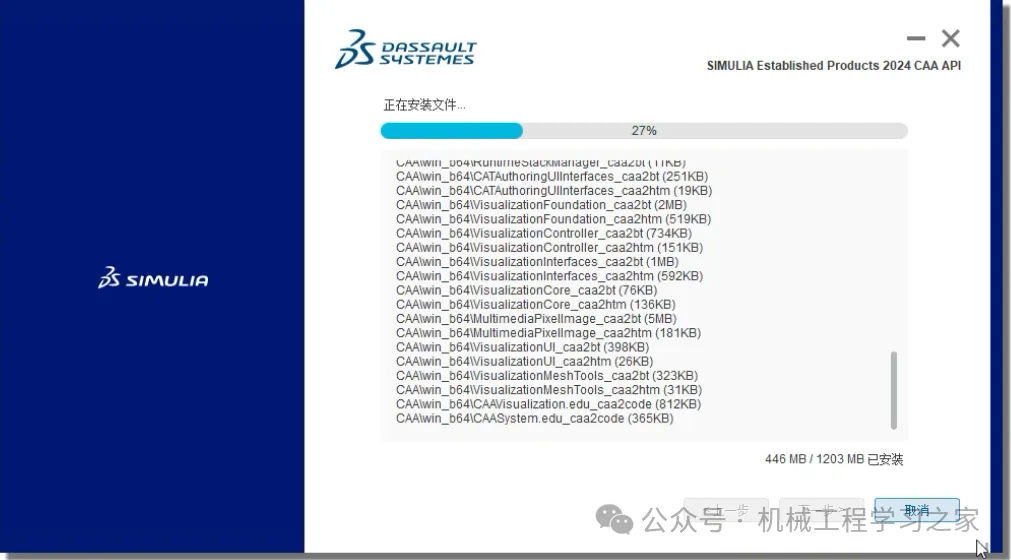Image resolution: width=1011 pixels, height=560 pixels.
Task: Click the SIMULIA Established Products 2024 CAA API title
Action: 834,66
